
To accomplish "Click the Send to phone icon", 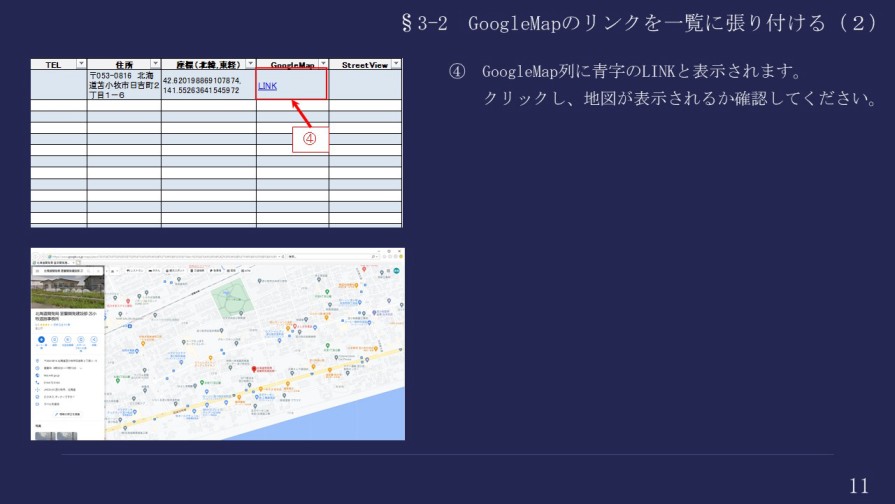I will pyautogui.click(x=81, y=339).
